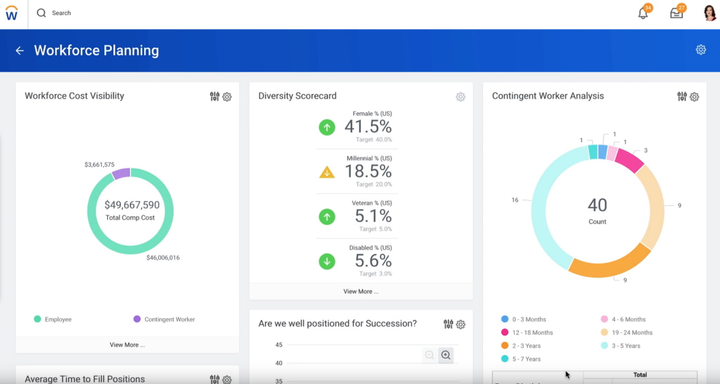Open filter sliders on Succession card
Screen dimensions: 720x384
448,324
